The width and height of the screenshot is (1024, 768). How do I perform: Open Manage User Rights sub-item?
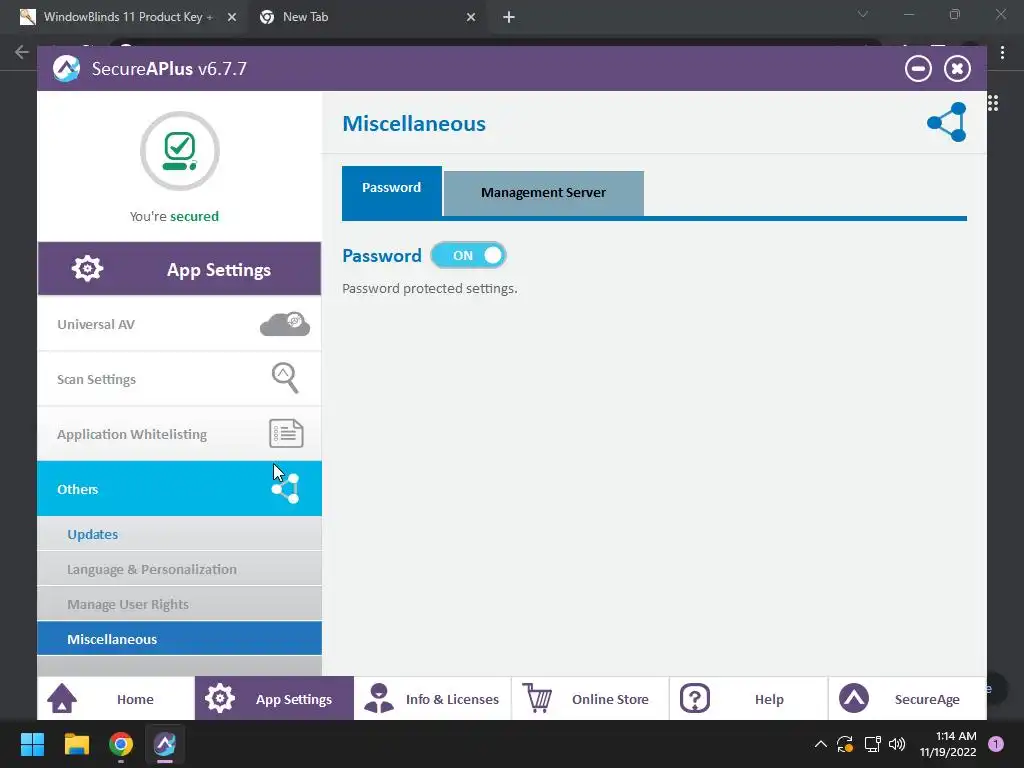[x=180, y=604]
